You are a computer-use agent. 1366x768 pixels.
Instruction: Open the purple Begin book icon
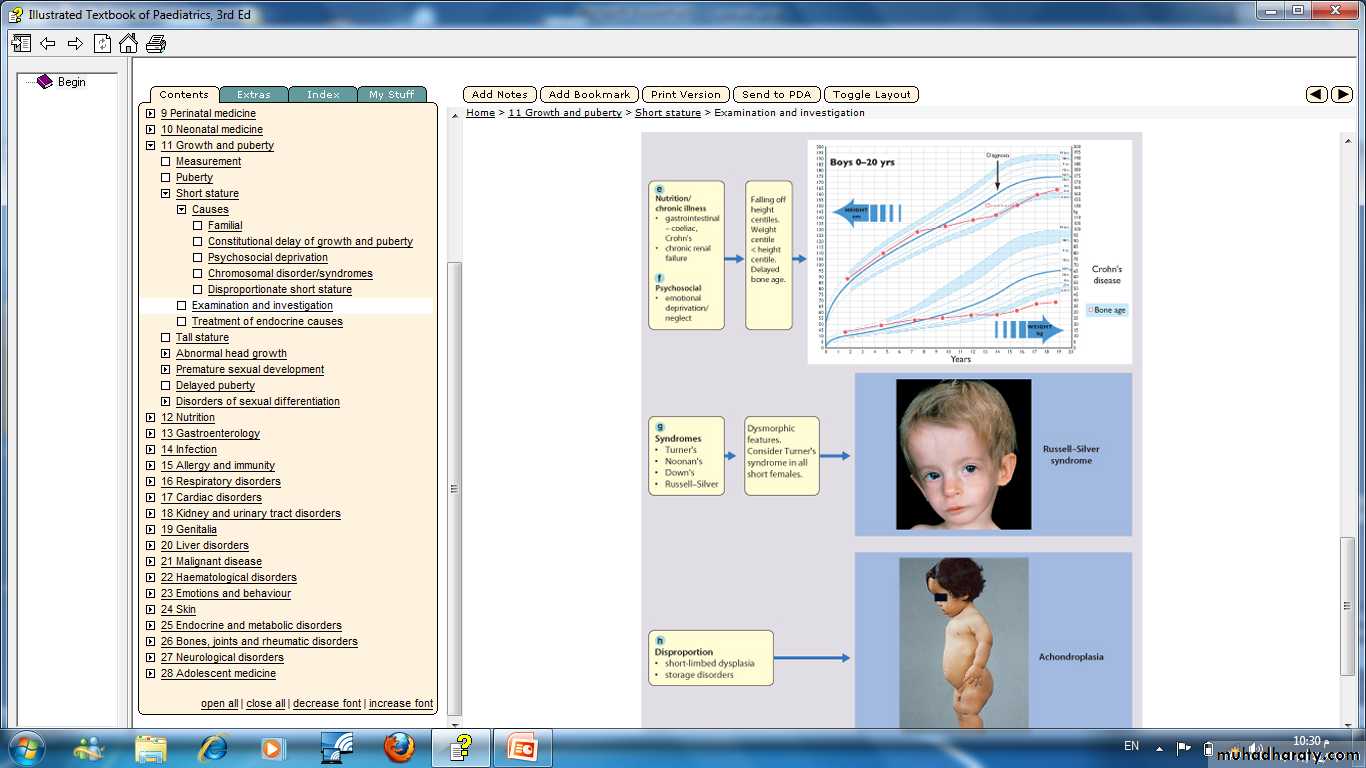point(45,82)
